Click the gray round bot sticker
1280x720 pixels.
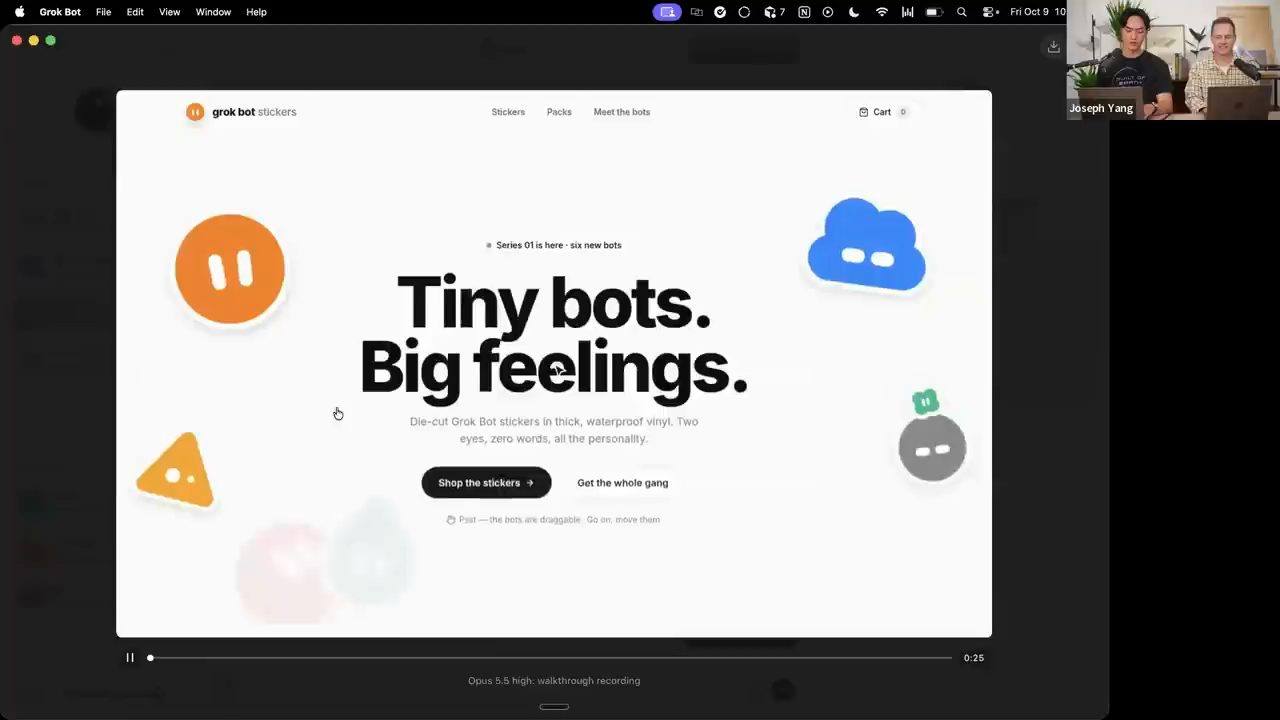click(x=932, y=448)
